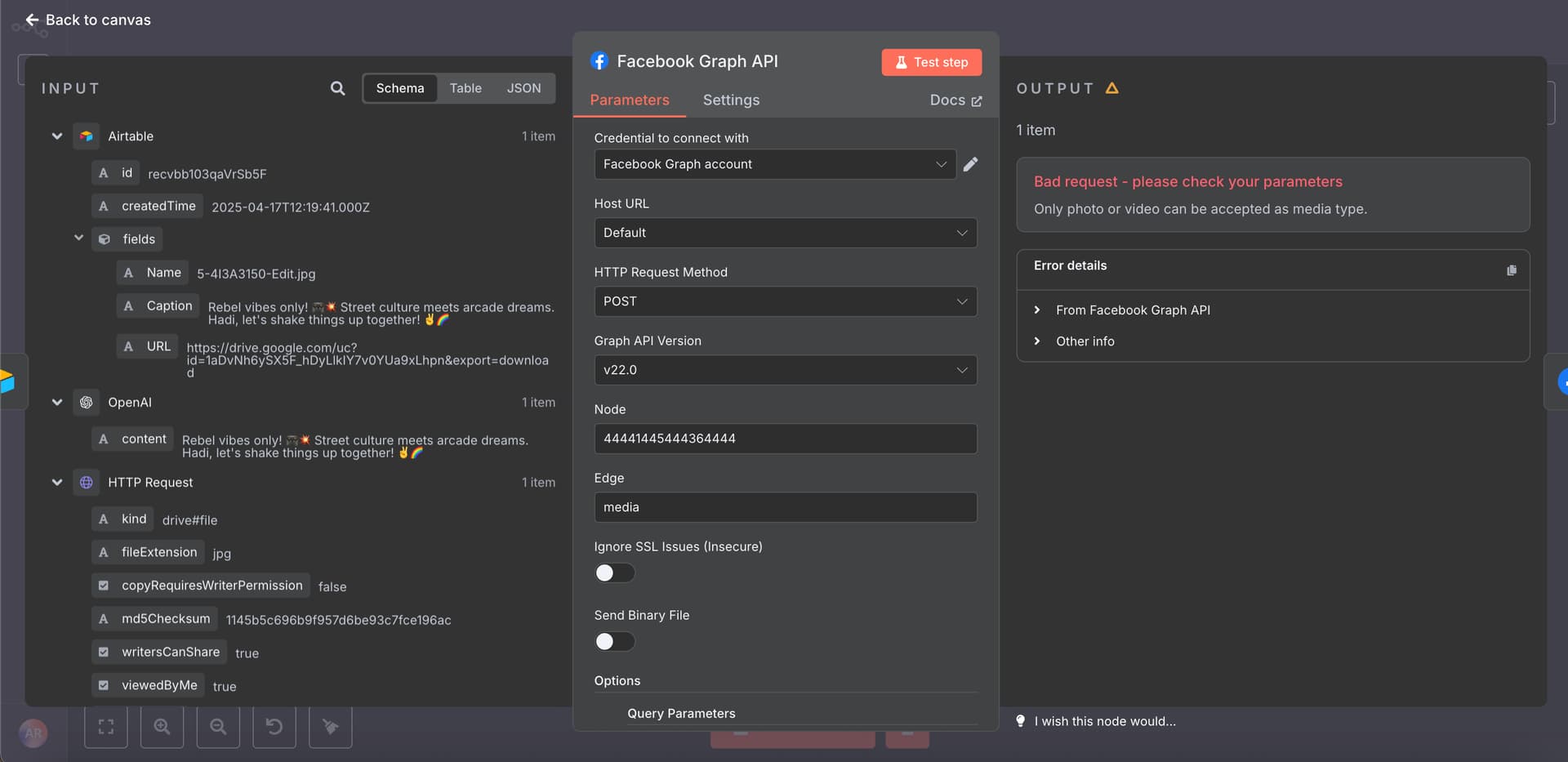Image resolution: width=1568 pixels, height=762 pixels.
Task: Click the writersCanShare boolean icon
Action: tap(104, 652)
